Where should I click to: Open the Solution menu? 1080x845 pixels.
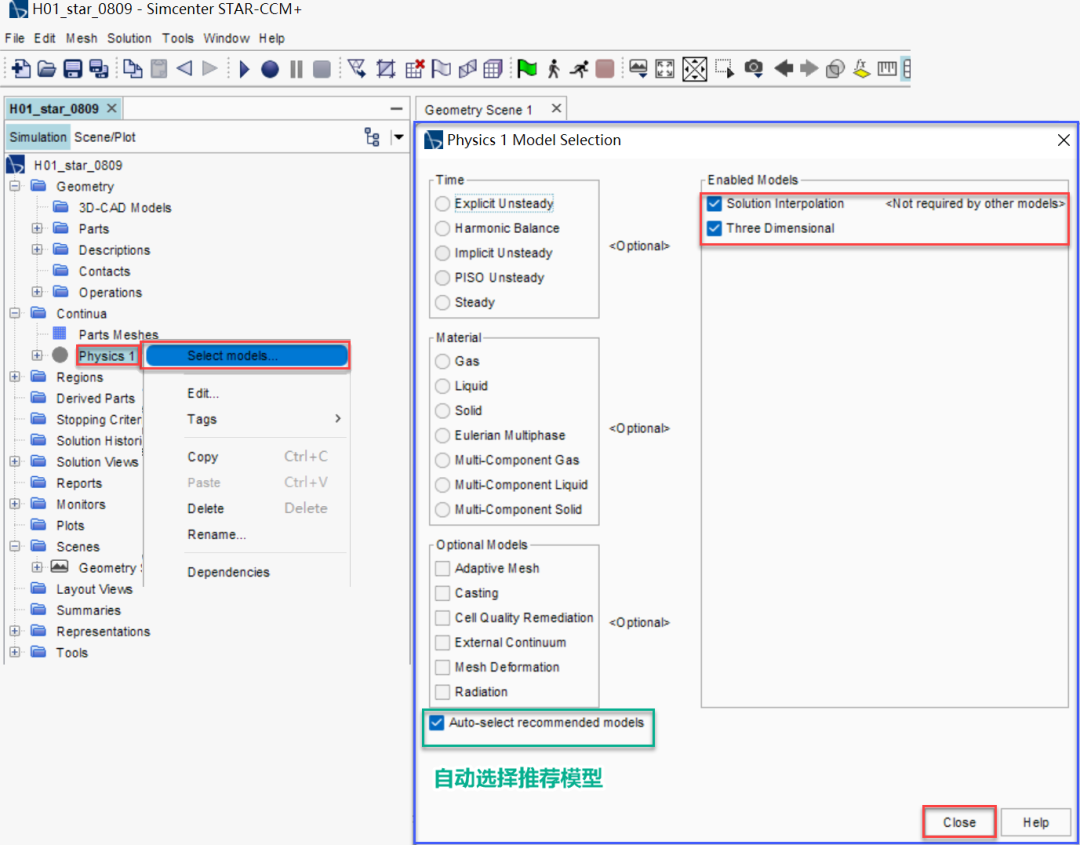[129, 39]
